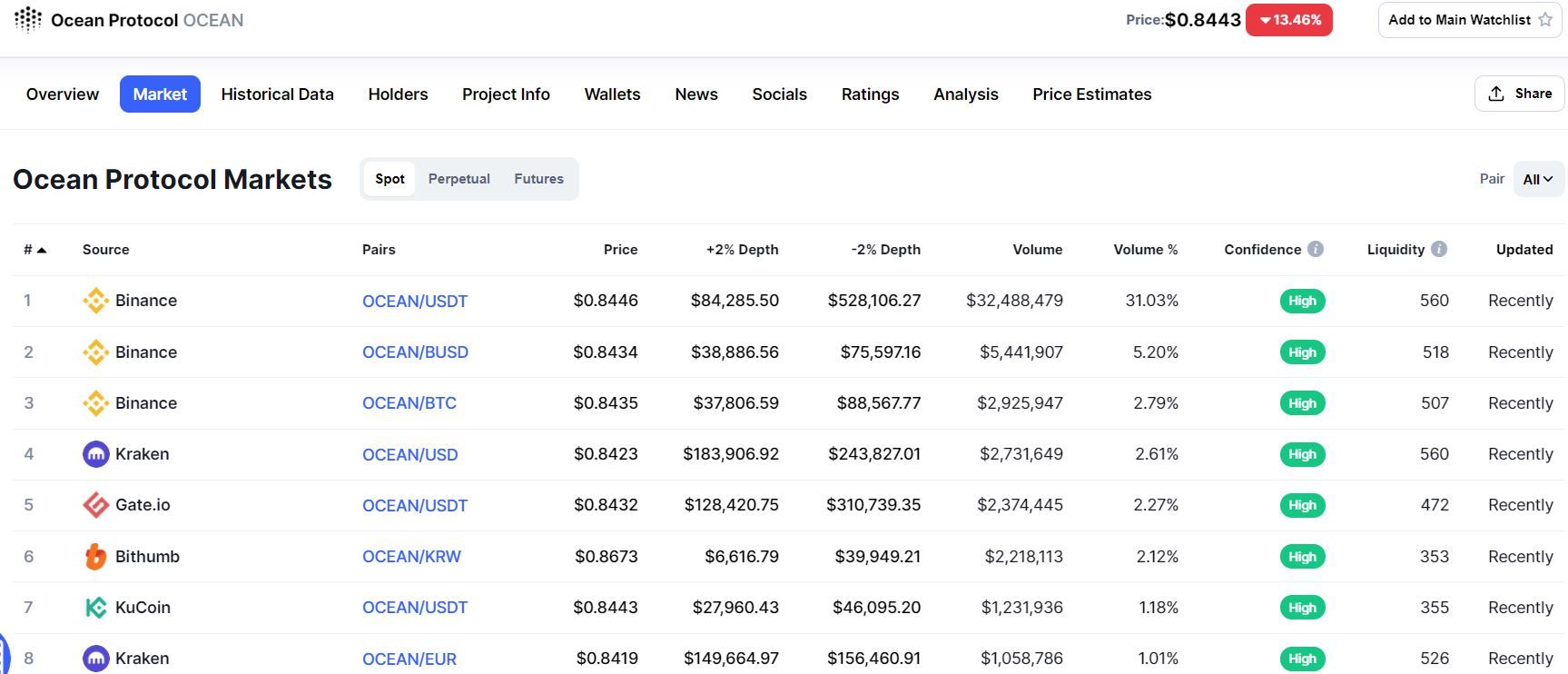Click the $183,906.92 depth value
Image resolution: width=1568 pixels, height=674 pixels.
[731, 454]
